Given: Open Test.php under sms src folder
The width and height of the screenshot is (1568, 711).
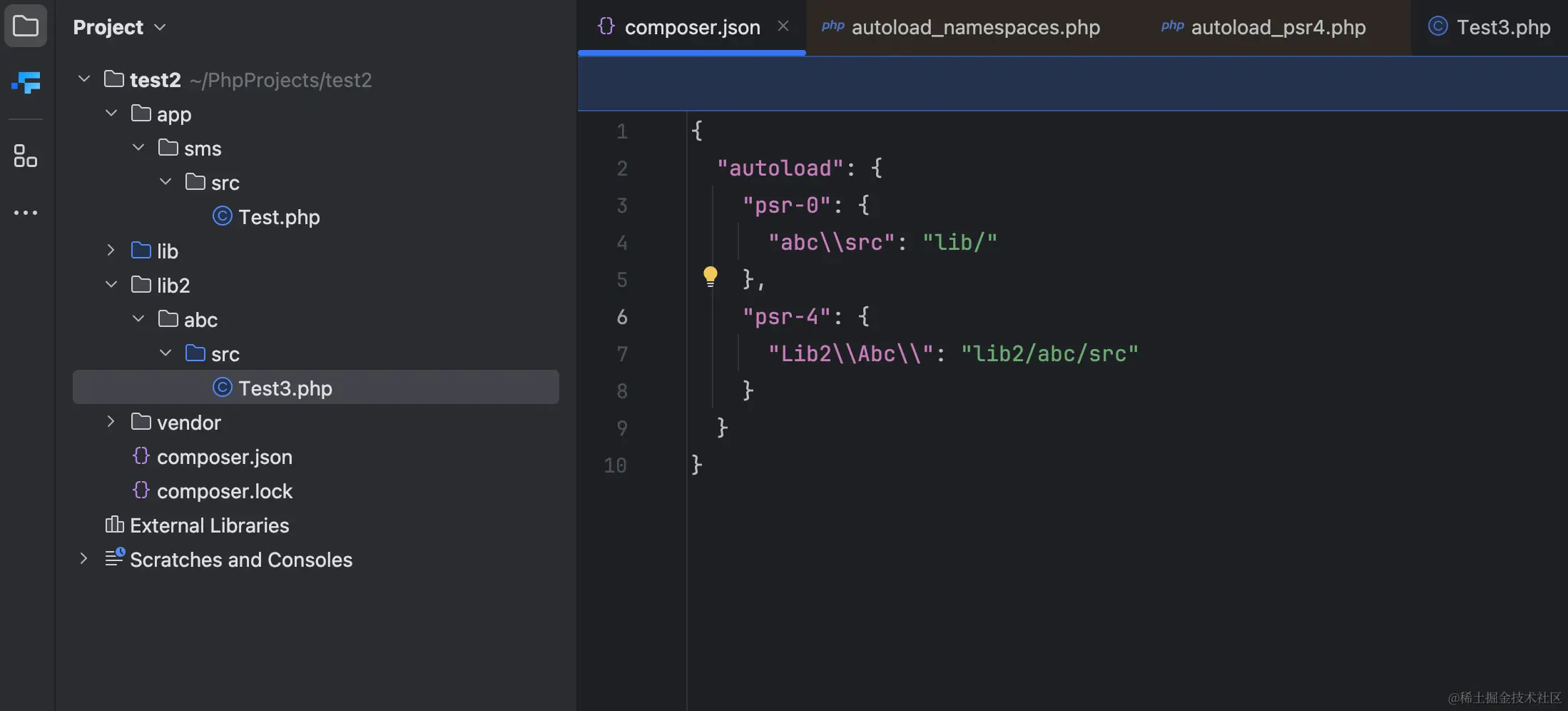Looking at the screenshot, I should tap(278, 216).
